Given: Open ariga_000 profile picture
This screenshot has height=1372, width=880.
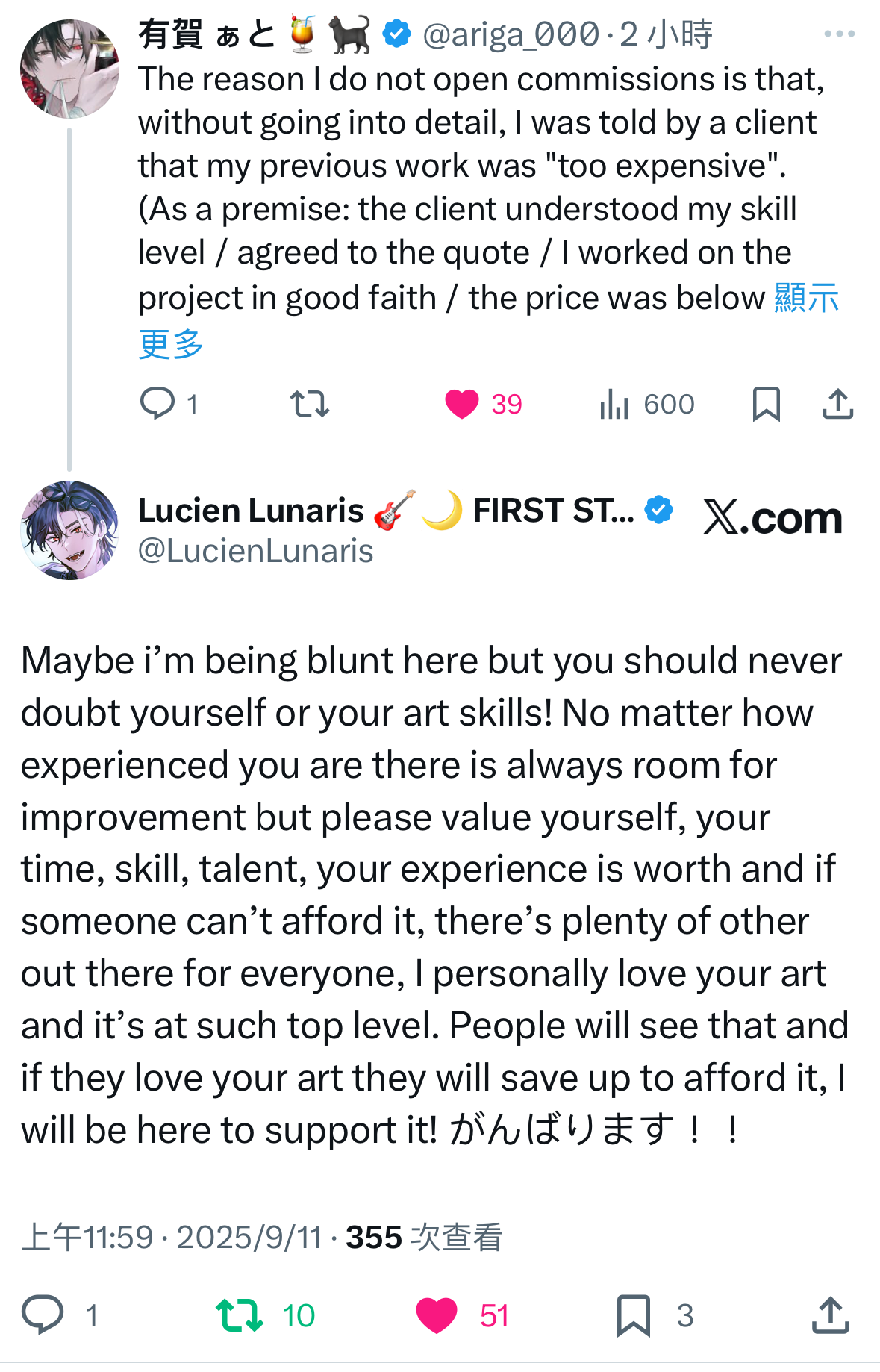Looking at the screenshot, I should click(69, 69).
